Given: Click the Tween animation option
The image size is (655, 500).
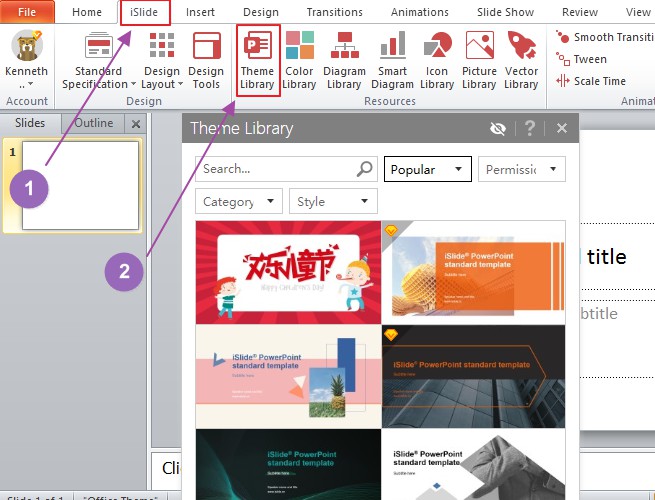Looking at the screenshot, I should pos(581,59).
